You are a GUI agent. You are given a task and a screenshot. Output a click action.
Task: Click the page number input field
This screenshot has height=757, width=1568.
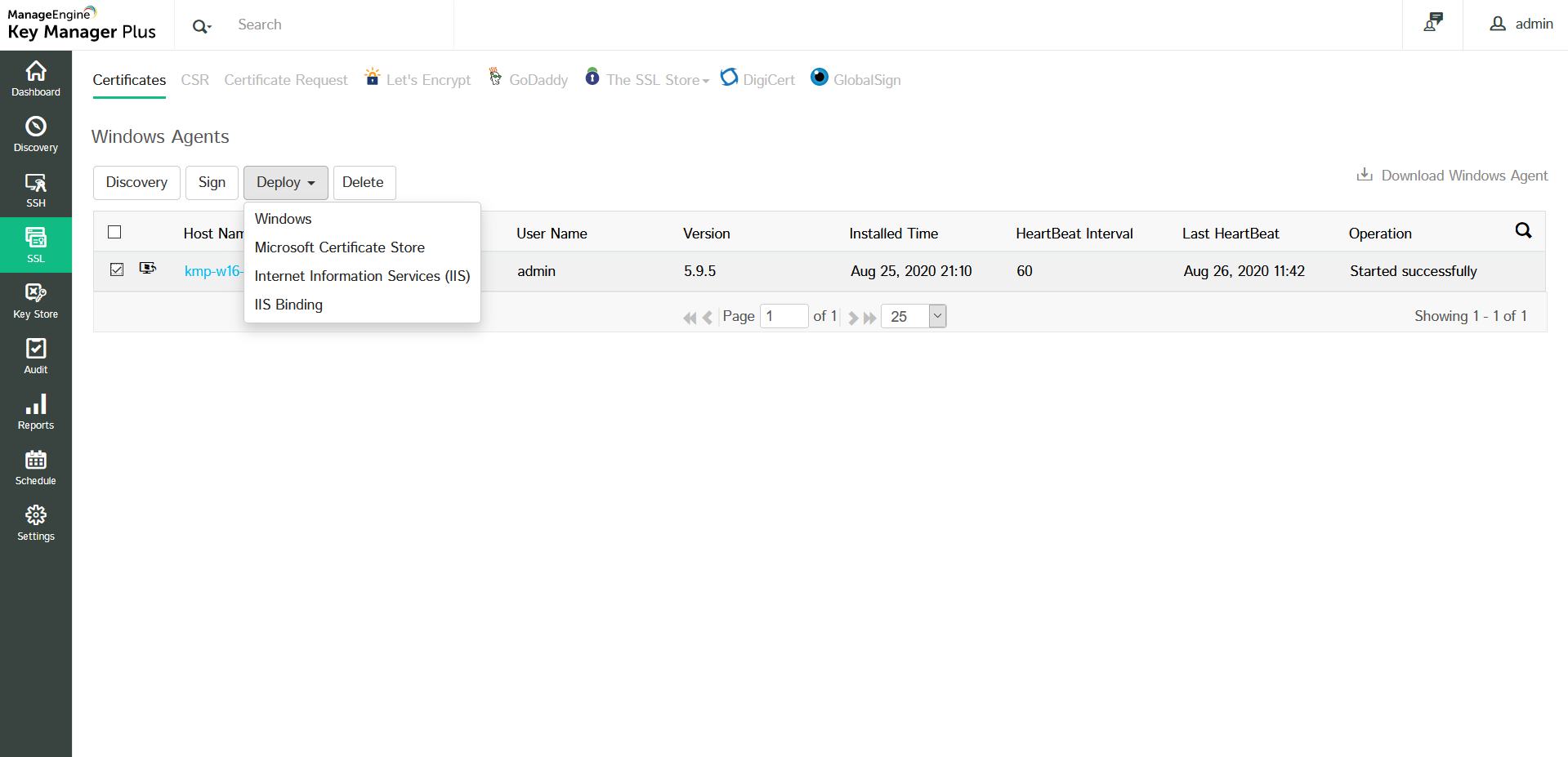point(784,317)
